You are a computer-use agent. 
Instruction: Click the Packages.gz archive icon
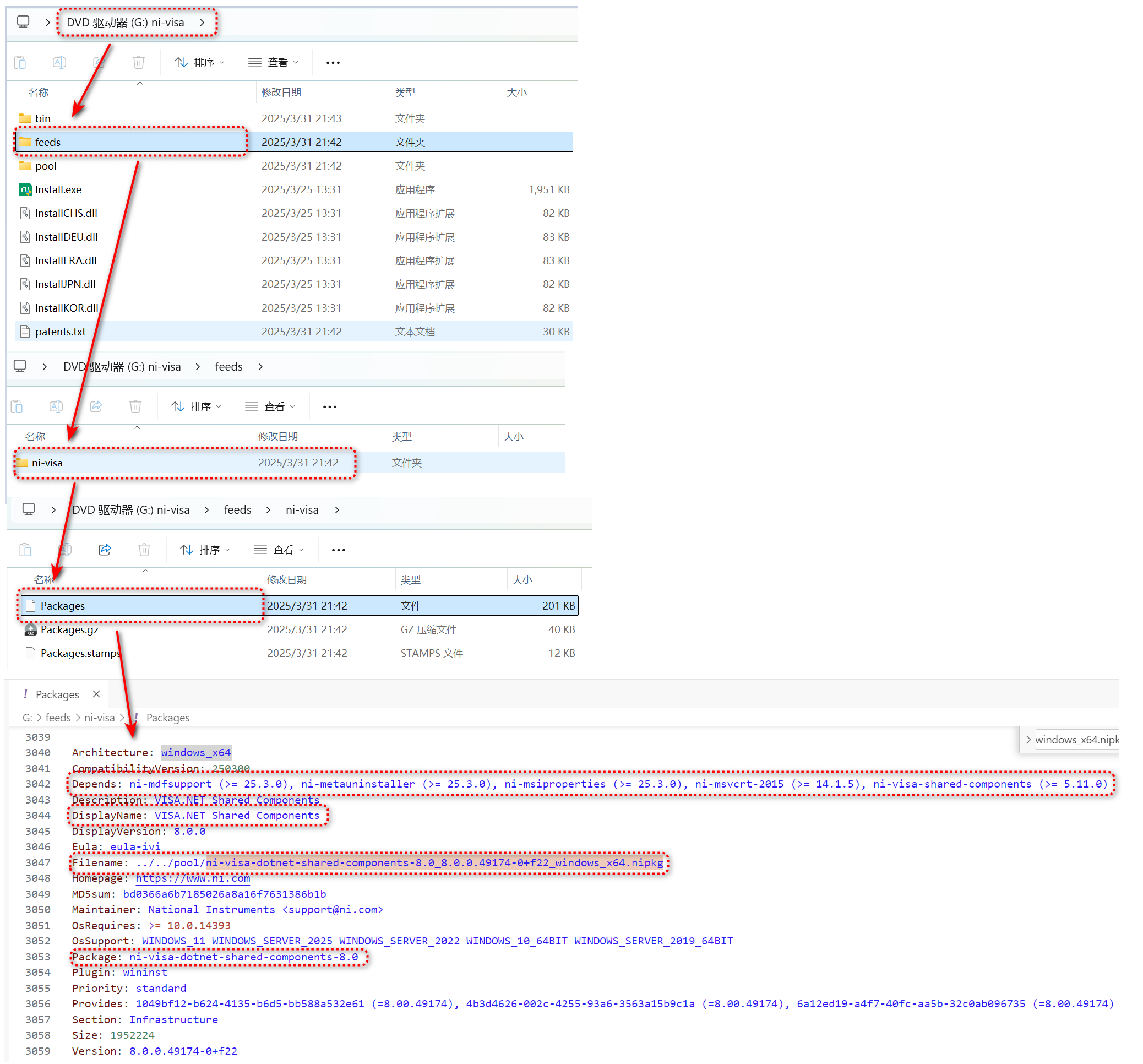tap(30, 630)
